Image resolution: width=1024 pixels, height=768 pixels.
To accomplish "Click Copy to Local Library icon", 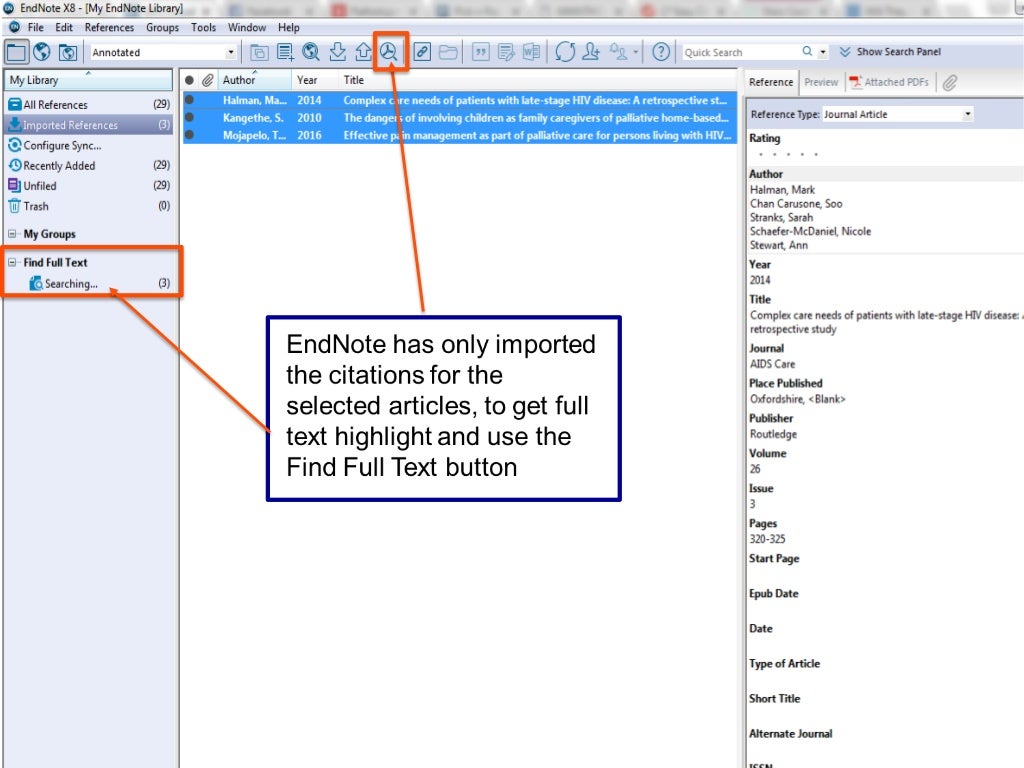I will click(259, 52).
